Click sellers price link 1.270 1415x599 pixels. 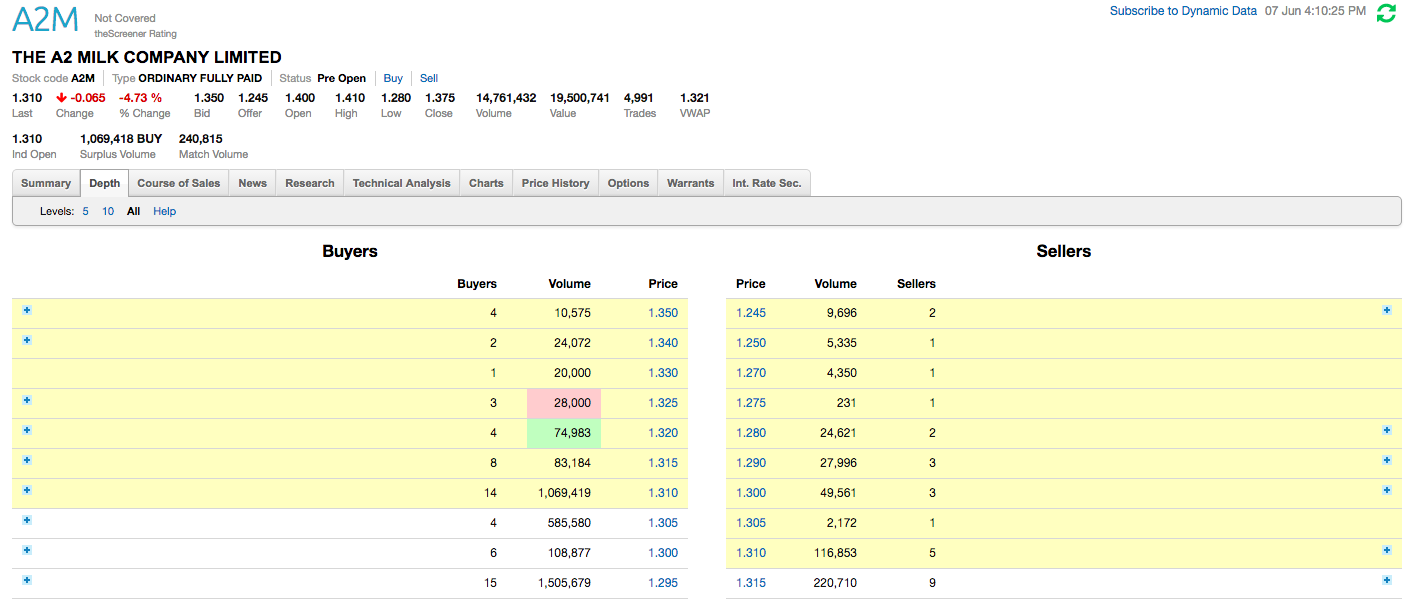point(751,373)
